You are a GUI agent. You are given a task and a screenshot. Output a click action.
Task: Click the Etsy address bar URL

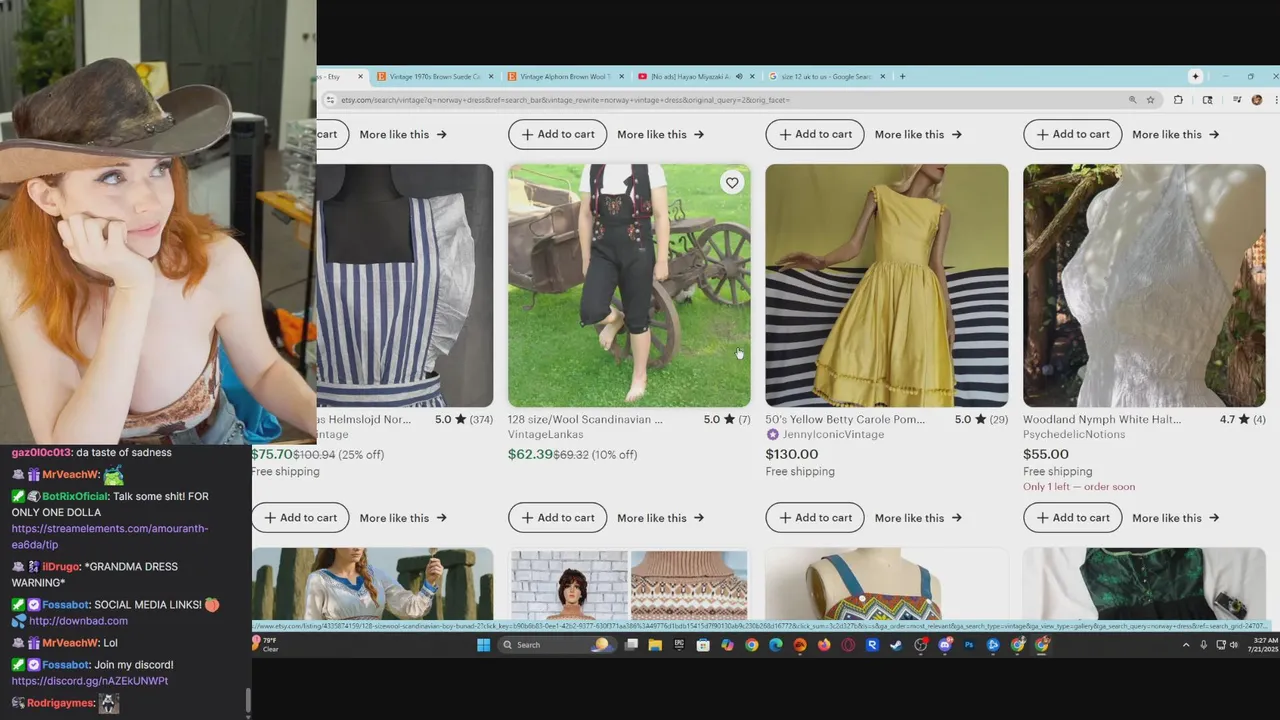(x=565, y=100)
